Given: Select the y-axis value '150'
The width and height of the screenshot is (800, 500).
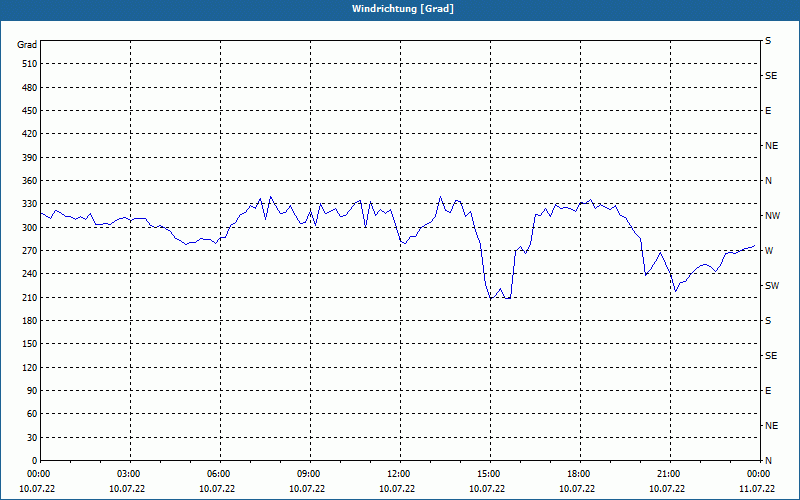Looking at the screenshot, I should coord(30,344).
